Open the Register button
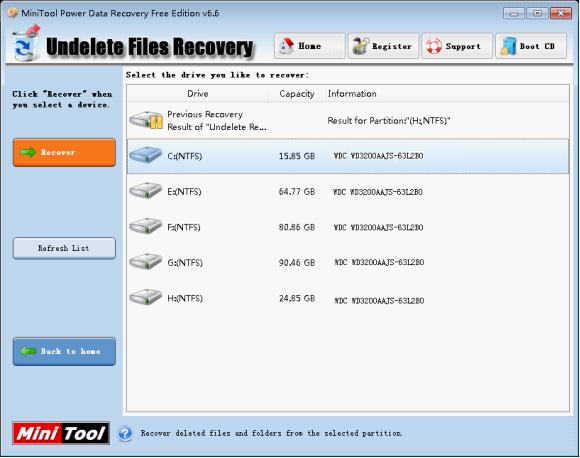 pyautogui.click(x=383, y=46)
